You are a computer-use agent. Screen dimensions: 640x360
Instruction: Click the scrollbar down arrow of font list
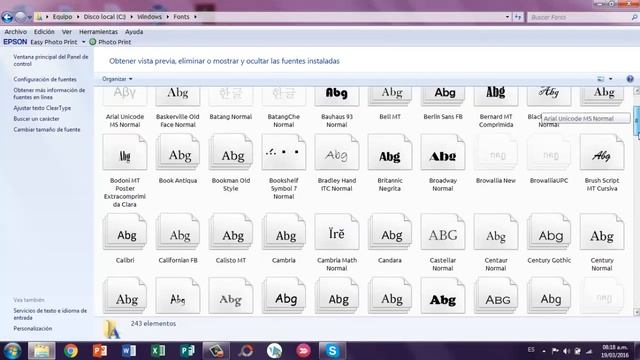pyautogui.click(x=636, y=312)
